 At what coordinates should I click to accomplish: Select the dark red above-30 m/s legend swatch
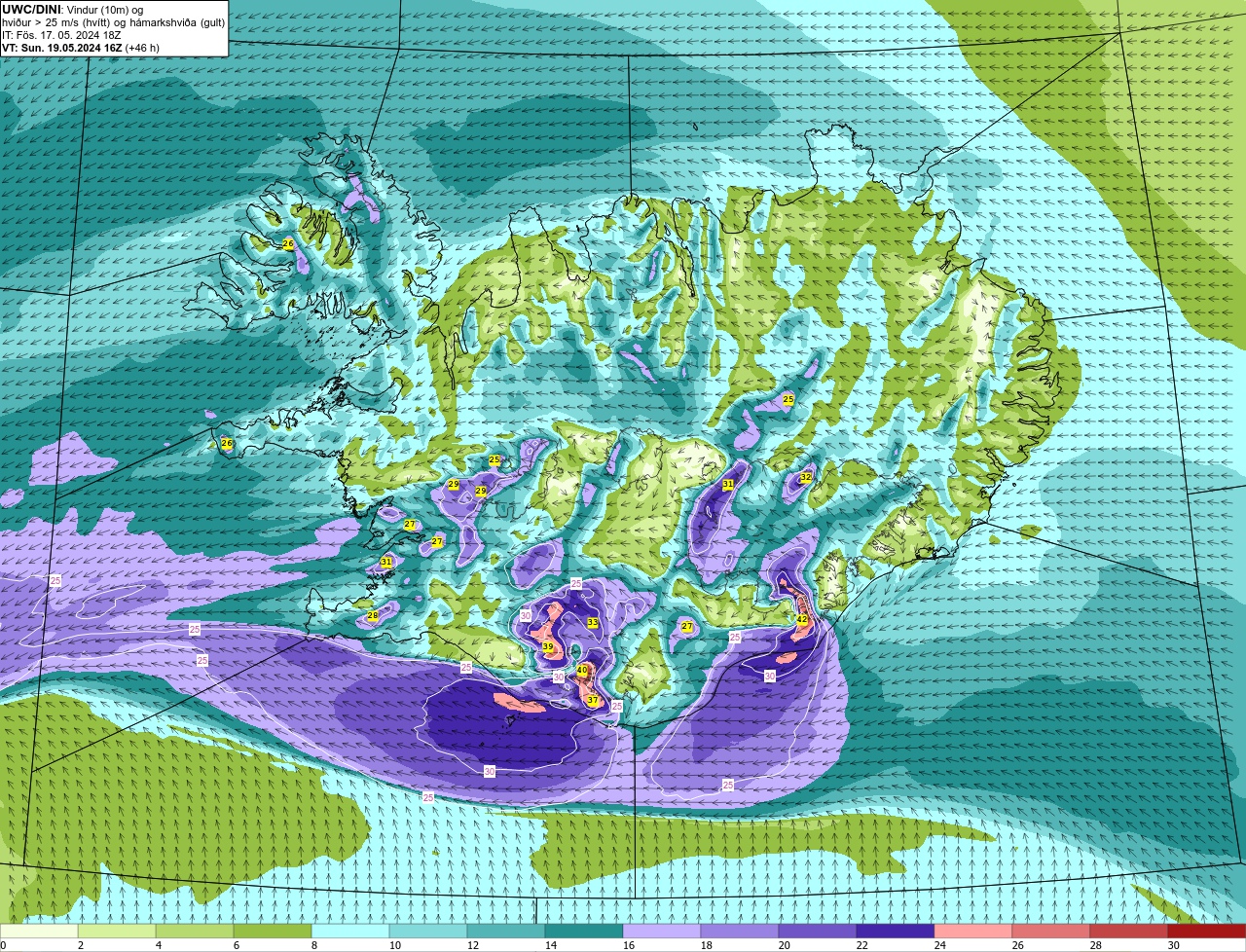point(1207,932)
